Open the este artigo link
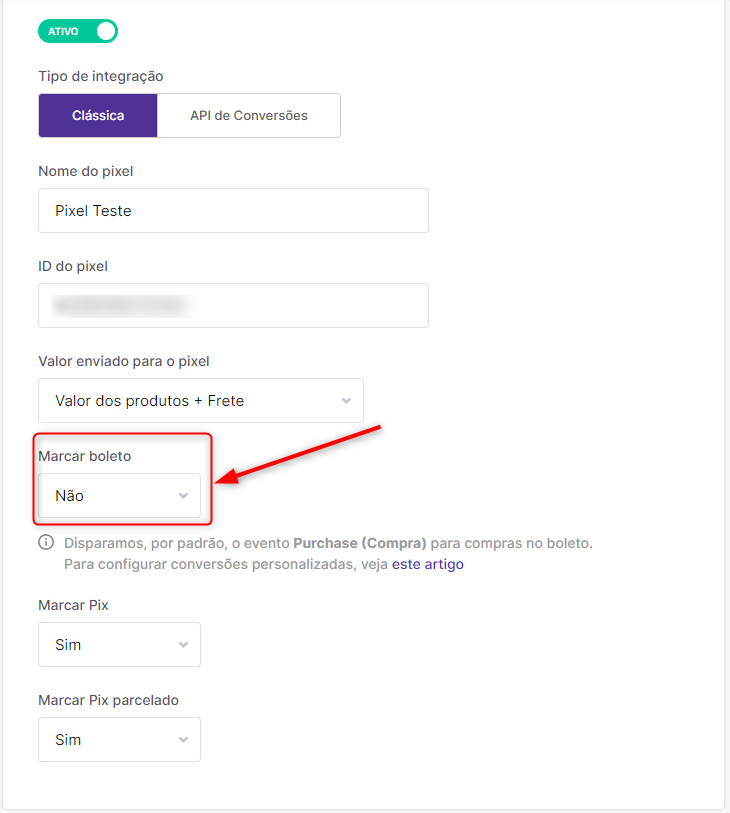 click(428, 564)
